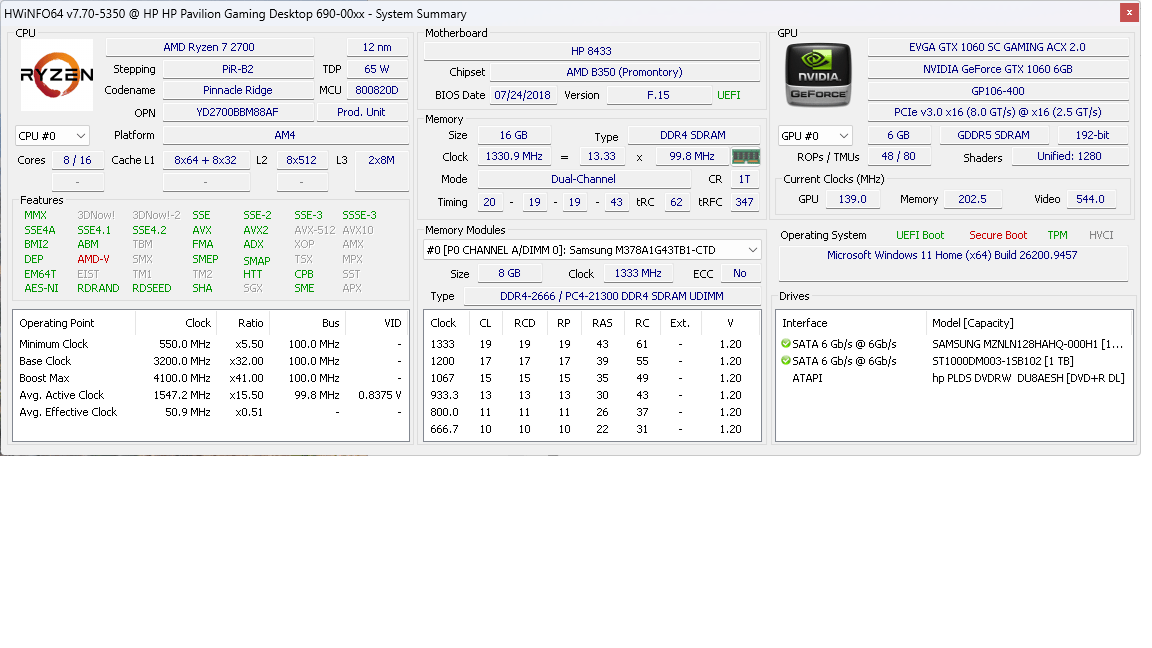Screen dimensions: 1152x648
Task: Click the 8x64 + 8x32 L1 cache value
Action: click(x=206, y=160)
